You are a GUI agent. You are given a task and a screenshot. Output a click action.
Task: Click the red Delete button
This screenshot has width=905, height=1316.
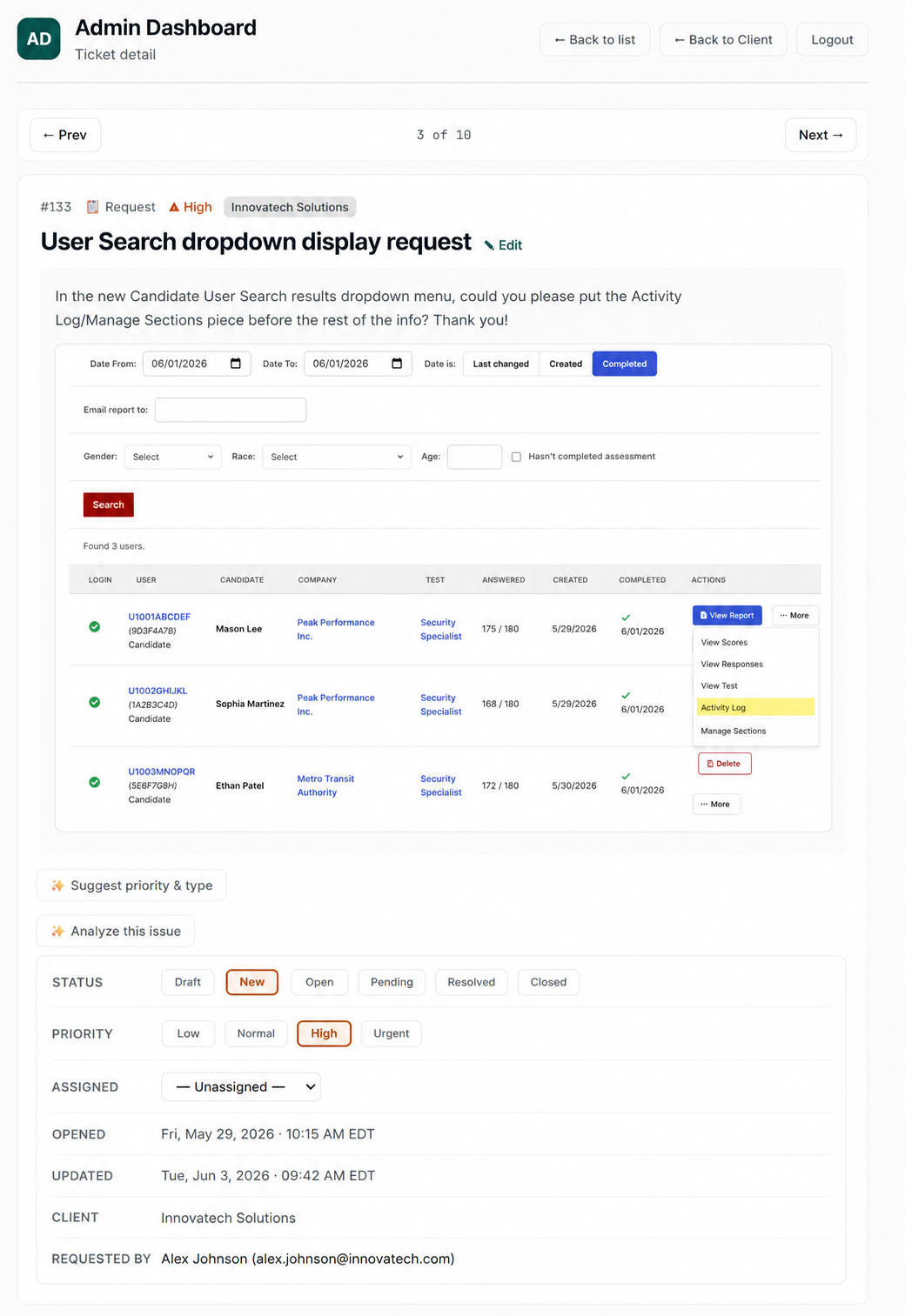724,764
